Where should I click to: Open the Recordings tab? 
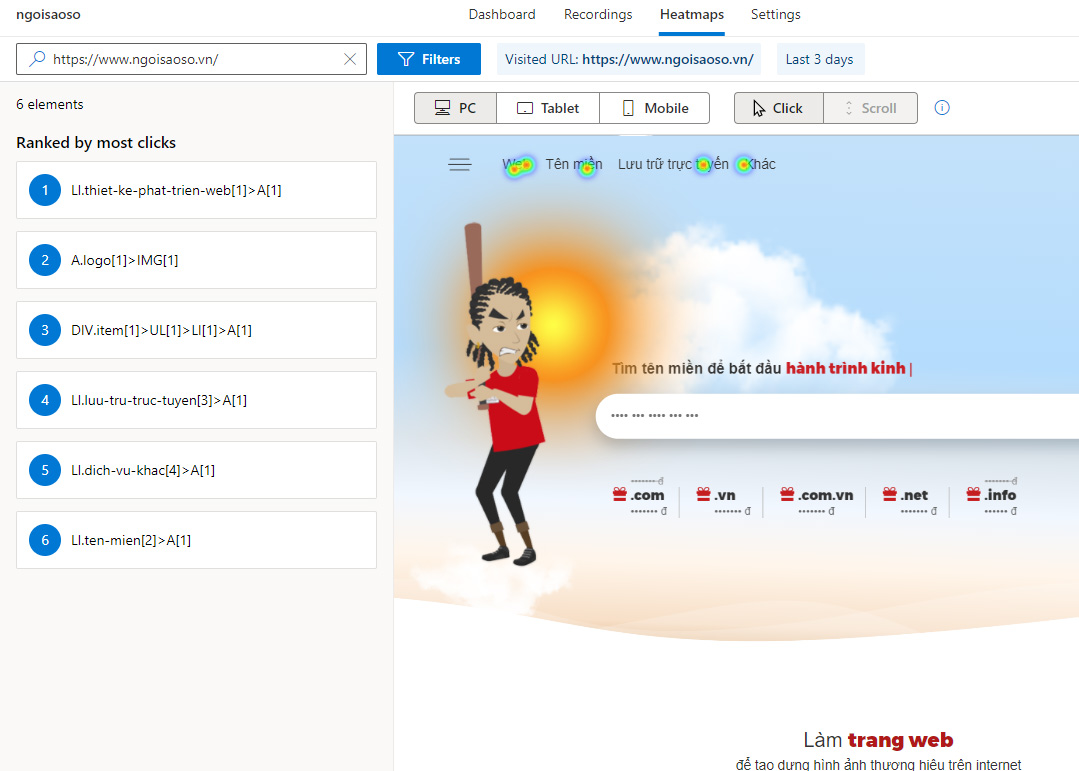click(597, 14)
